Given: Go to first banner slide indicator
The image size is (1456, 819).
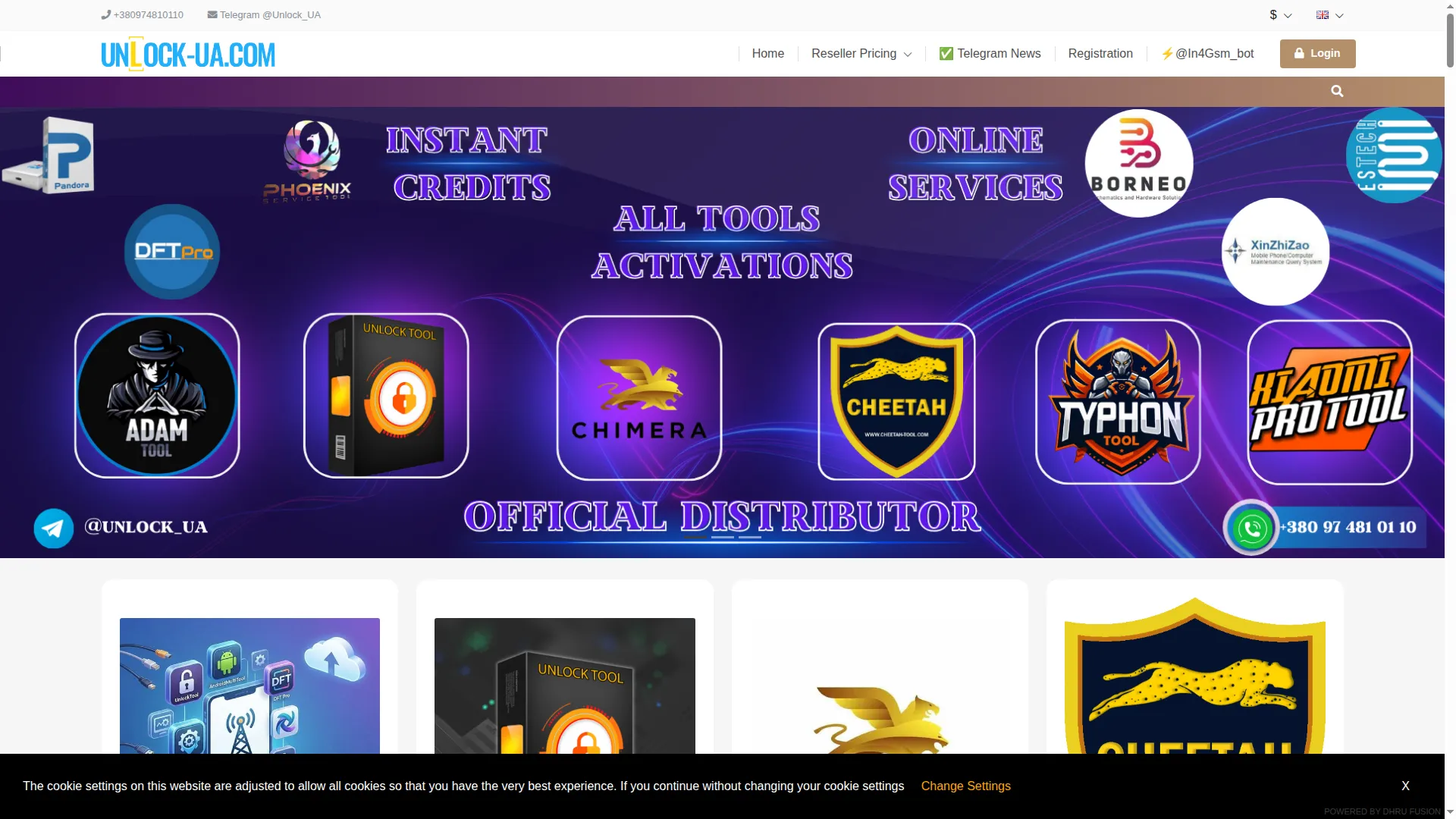Looking at the screenshot, I should tap(695, 537).
